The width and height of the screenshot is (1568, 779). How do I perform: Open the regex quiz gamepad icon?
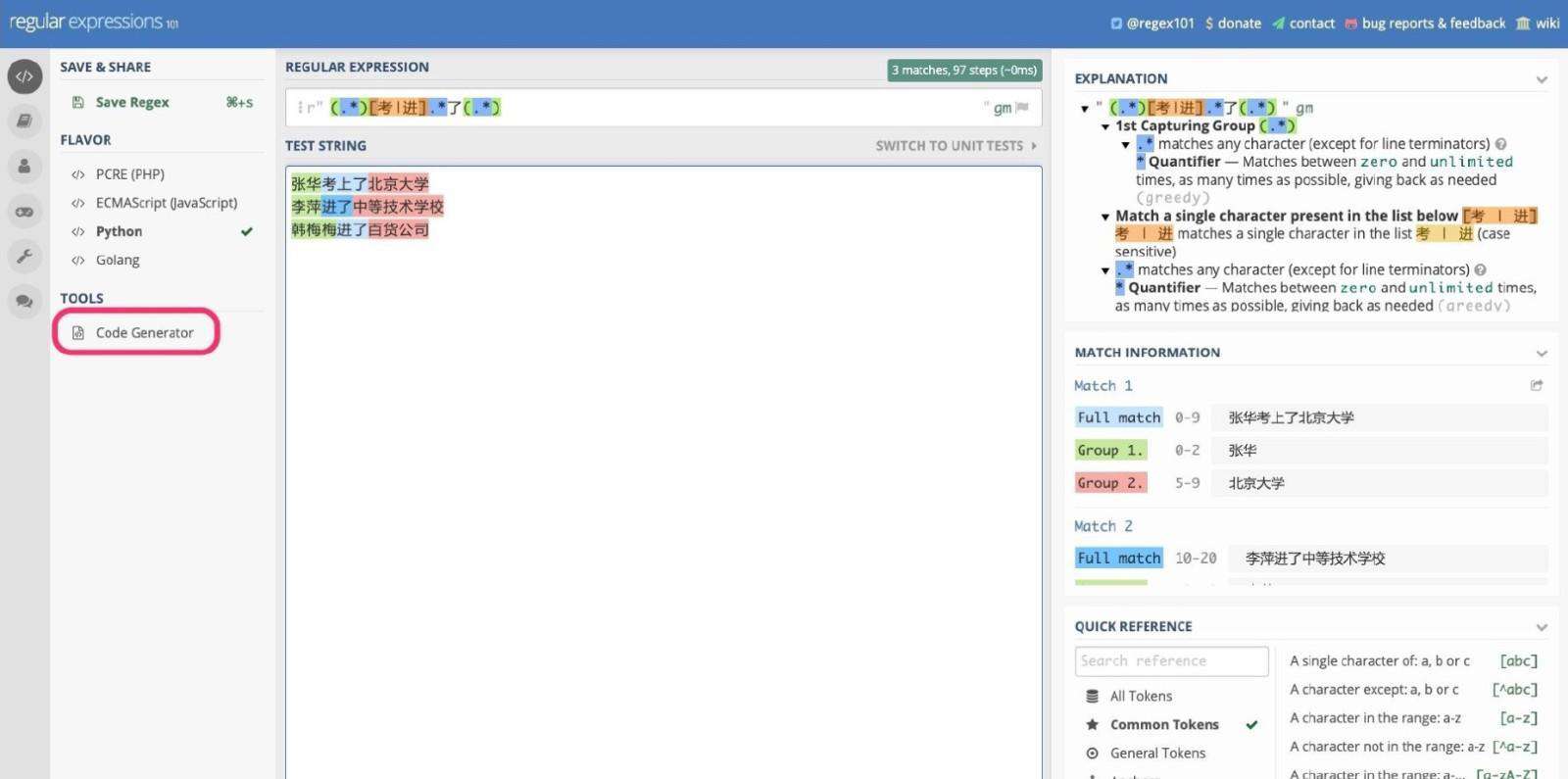click(x=24, y=212)
